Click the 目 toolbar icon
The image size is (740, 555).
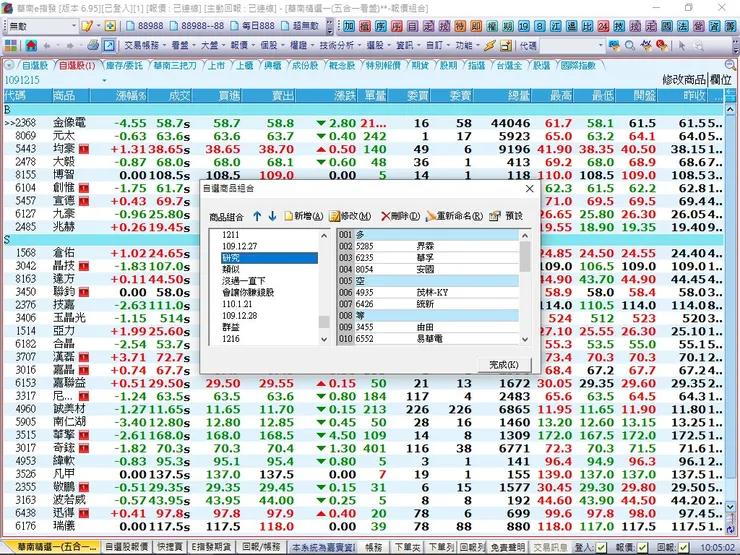412,26
